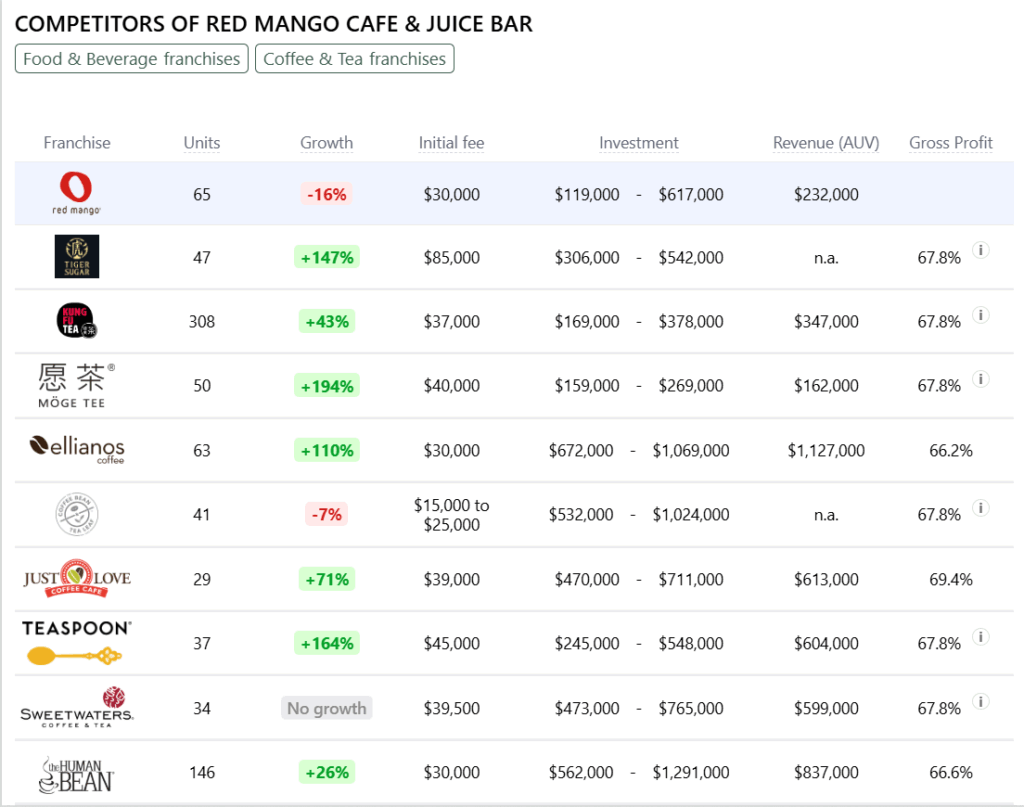This screenshot has height=807, width=1024.
Task: Click the +43% growth badge
Action: click(327, 321)
